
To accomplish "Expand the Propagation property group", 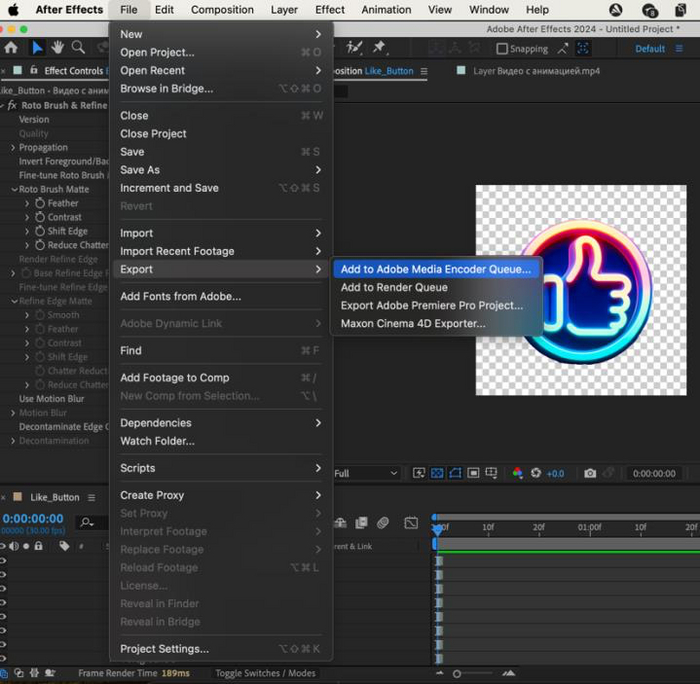I will 13,147.
